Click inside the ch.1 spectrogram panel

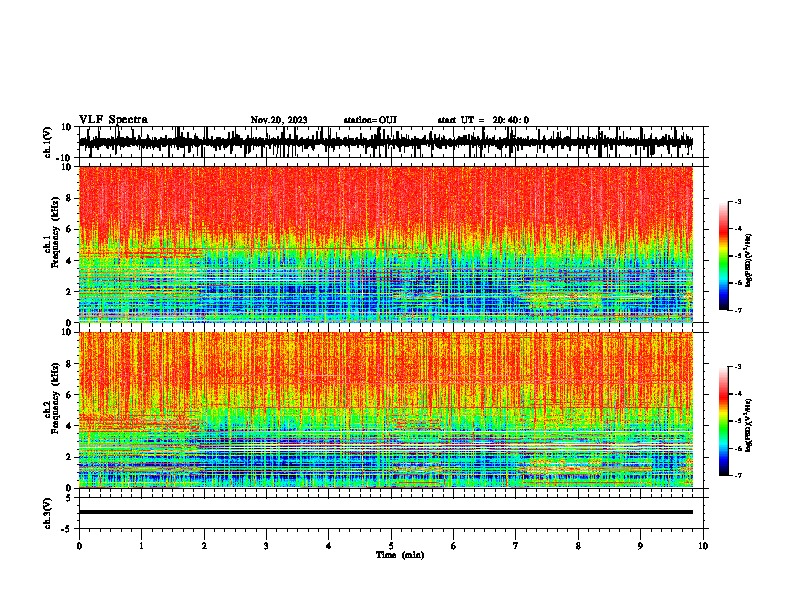(385, 244)
